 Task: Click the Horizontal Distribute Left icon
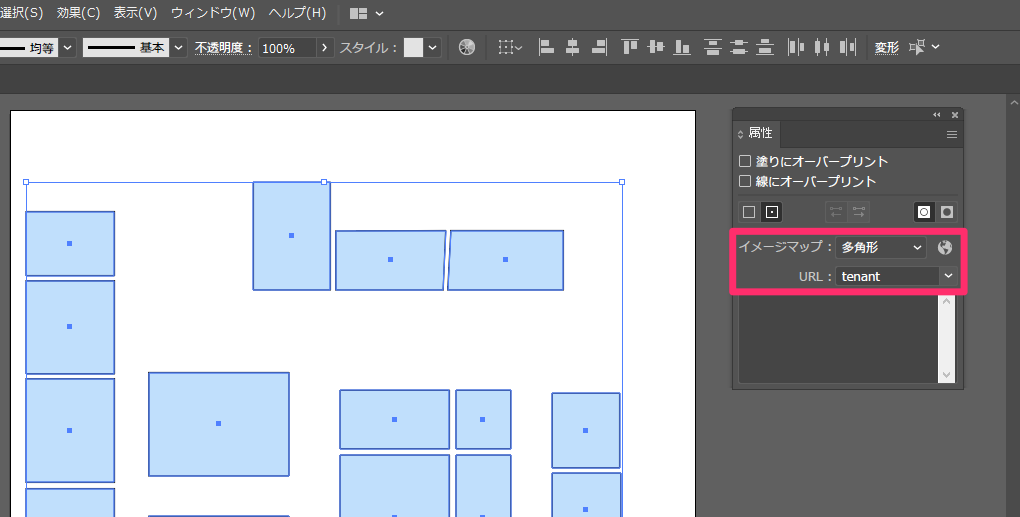click(x=797, y=47)
